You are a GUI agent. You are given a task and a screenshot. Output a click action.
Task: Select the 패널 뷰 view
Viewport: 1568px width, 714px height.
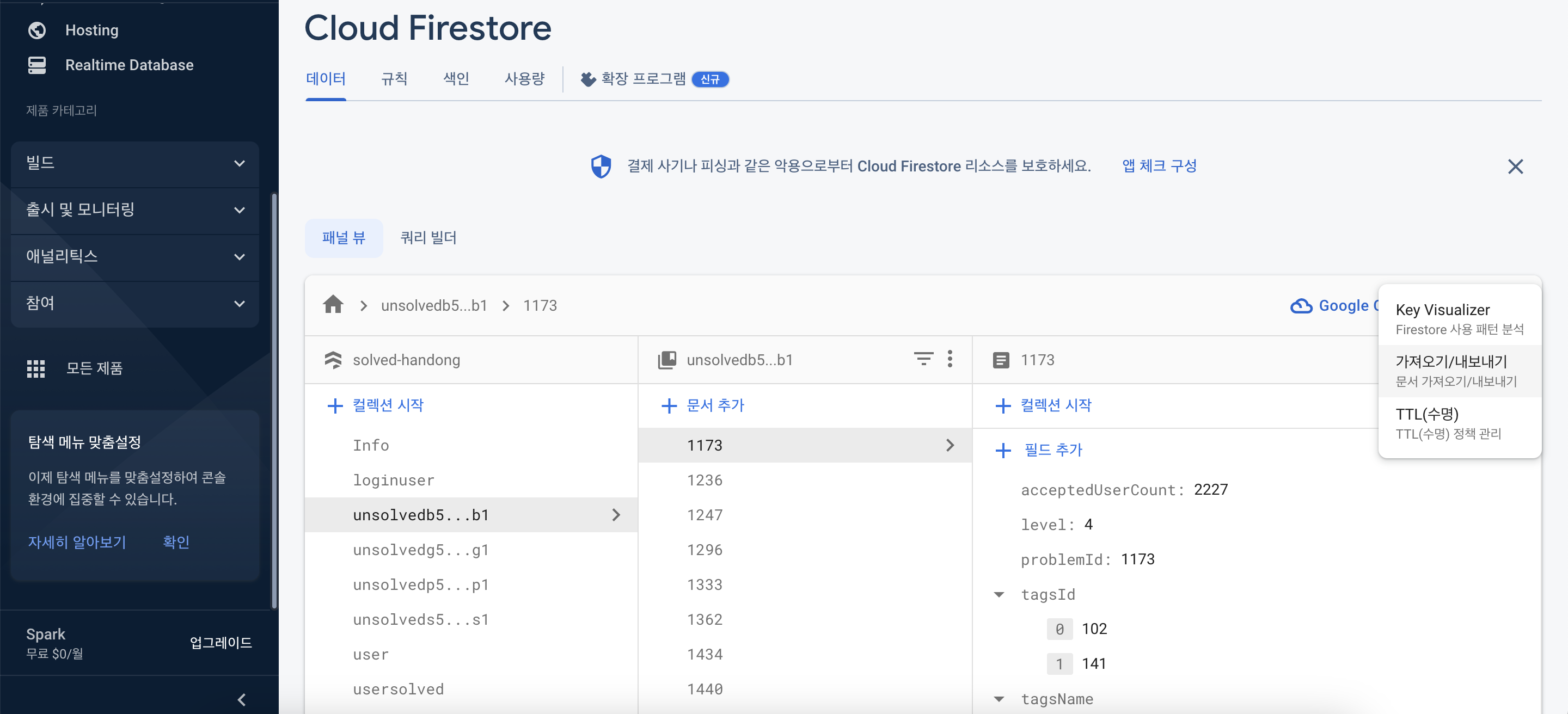tap(344, 238)
